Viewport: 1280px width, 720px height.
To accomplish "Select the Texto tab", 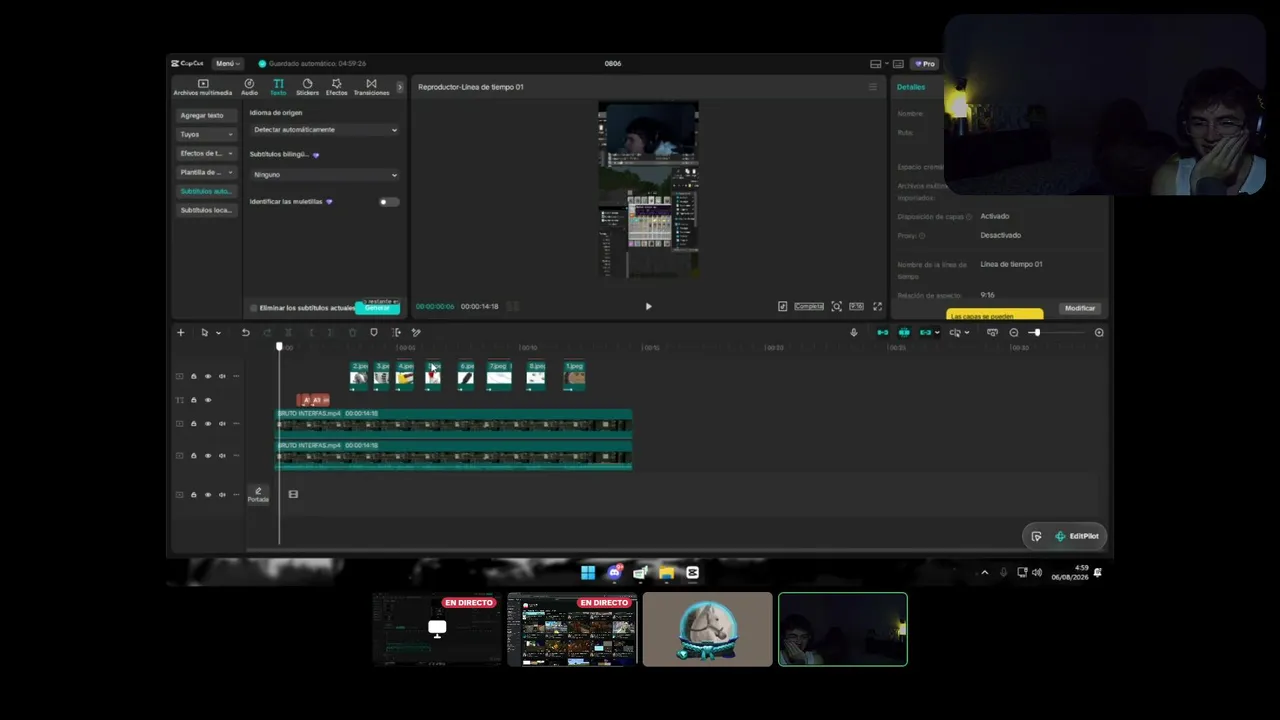I will [278, 87].
